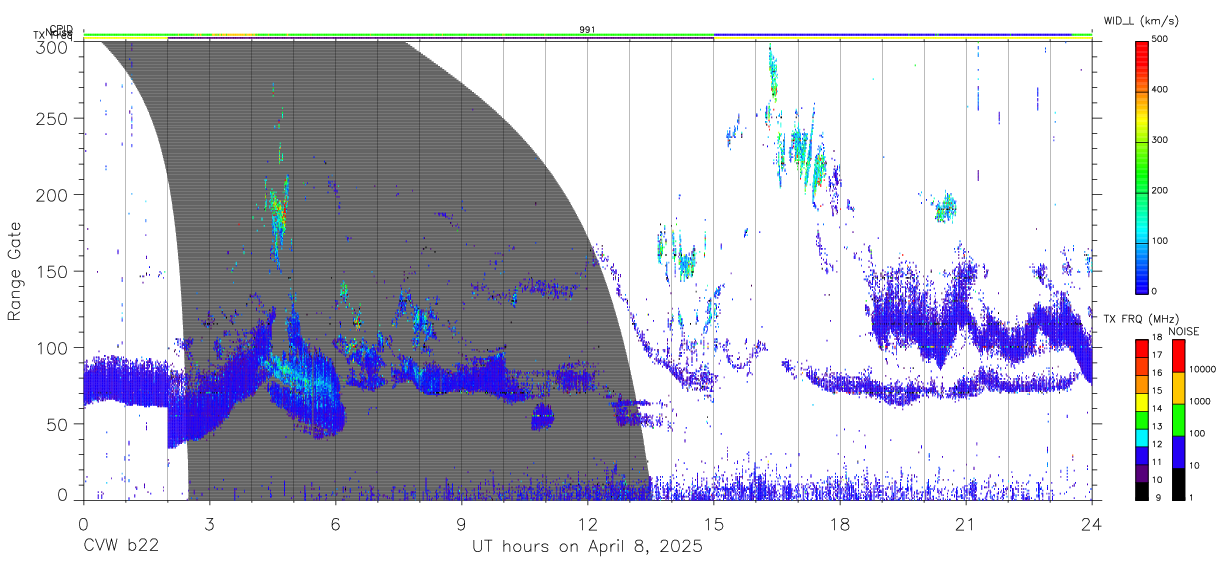Click the Range Gate axis tick '250'

point(53,118)
